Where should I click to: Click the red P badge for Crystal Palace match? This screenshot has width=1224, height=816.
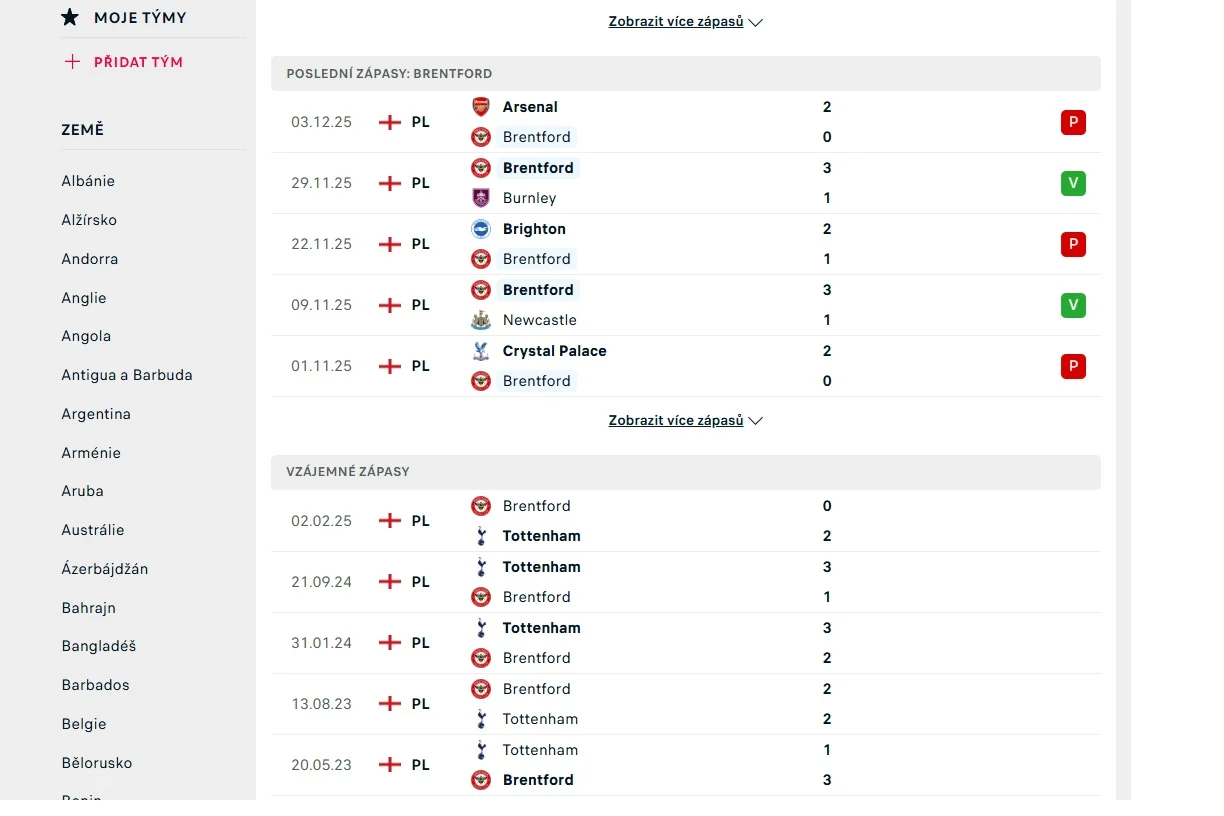(1073, 366)
